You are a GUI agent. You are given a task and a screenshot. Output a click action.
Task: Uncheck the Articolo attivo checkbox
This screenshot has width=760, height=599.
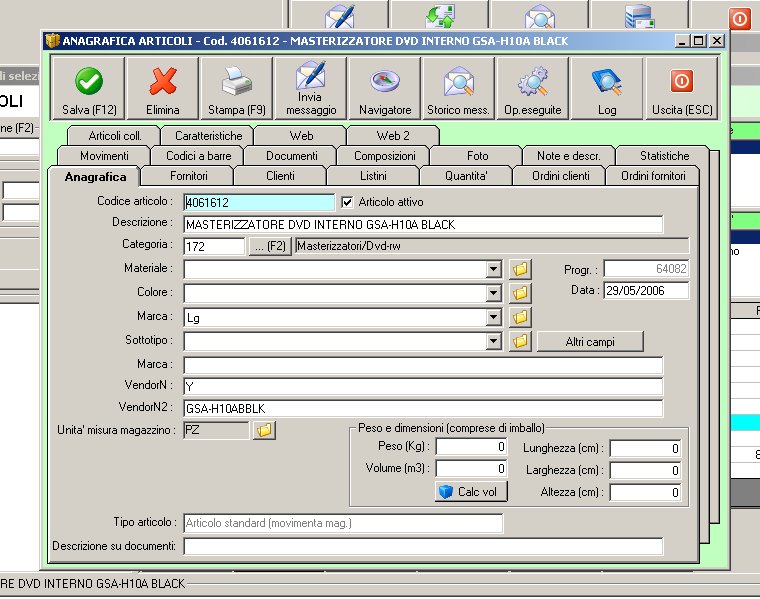tap(348, 202)
